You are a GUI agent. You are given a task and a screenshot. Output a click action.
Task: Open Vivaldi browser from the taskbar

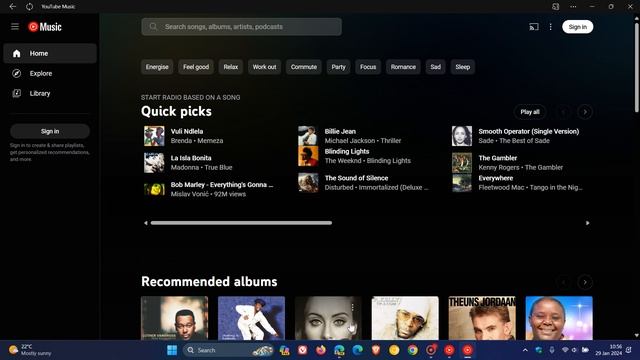click(302, 350)
